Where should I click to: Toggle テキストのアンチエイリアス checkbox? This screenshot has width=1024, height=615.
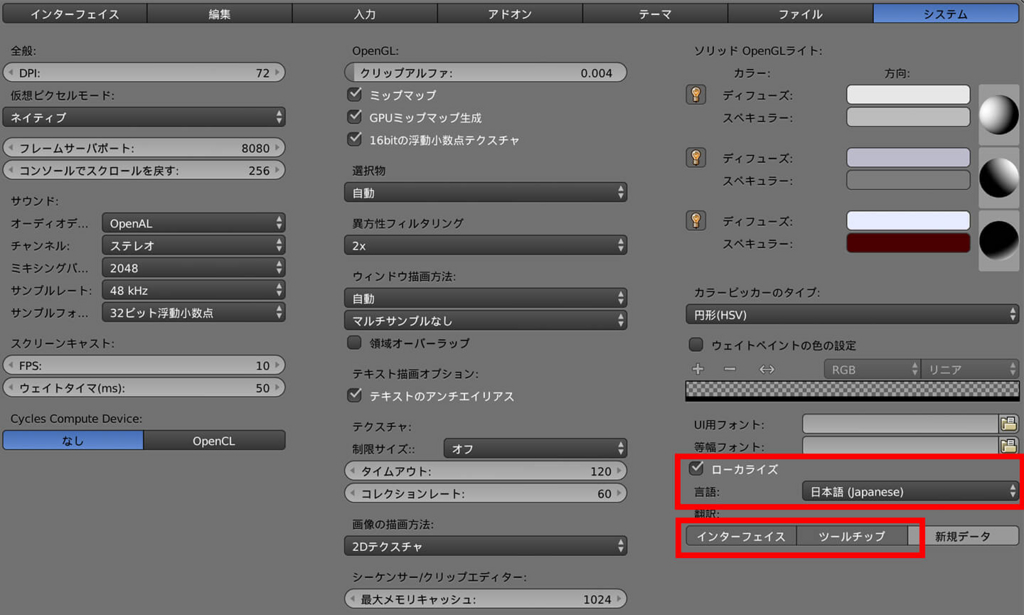(355, 396)
